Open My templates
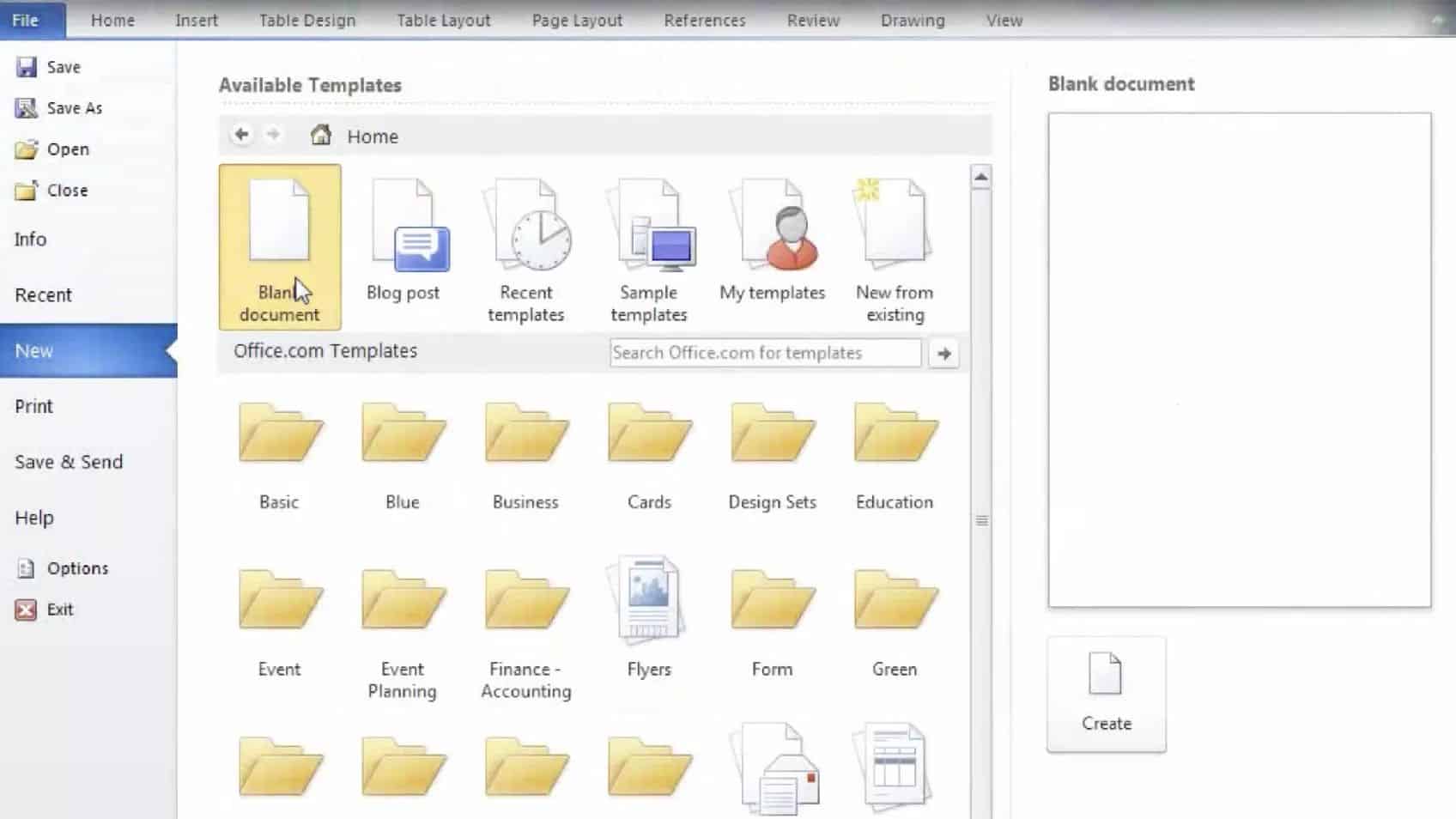Screen dimensions: 1456x819 tap(771, 240)
